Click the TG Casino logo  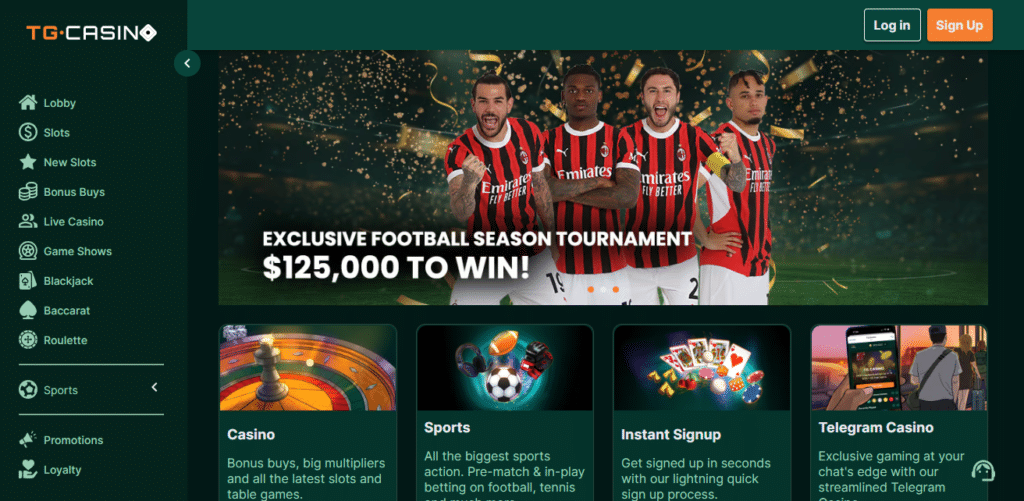tap(91, 33)
